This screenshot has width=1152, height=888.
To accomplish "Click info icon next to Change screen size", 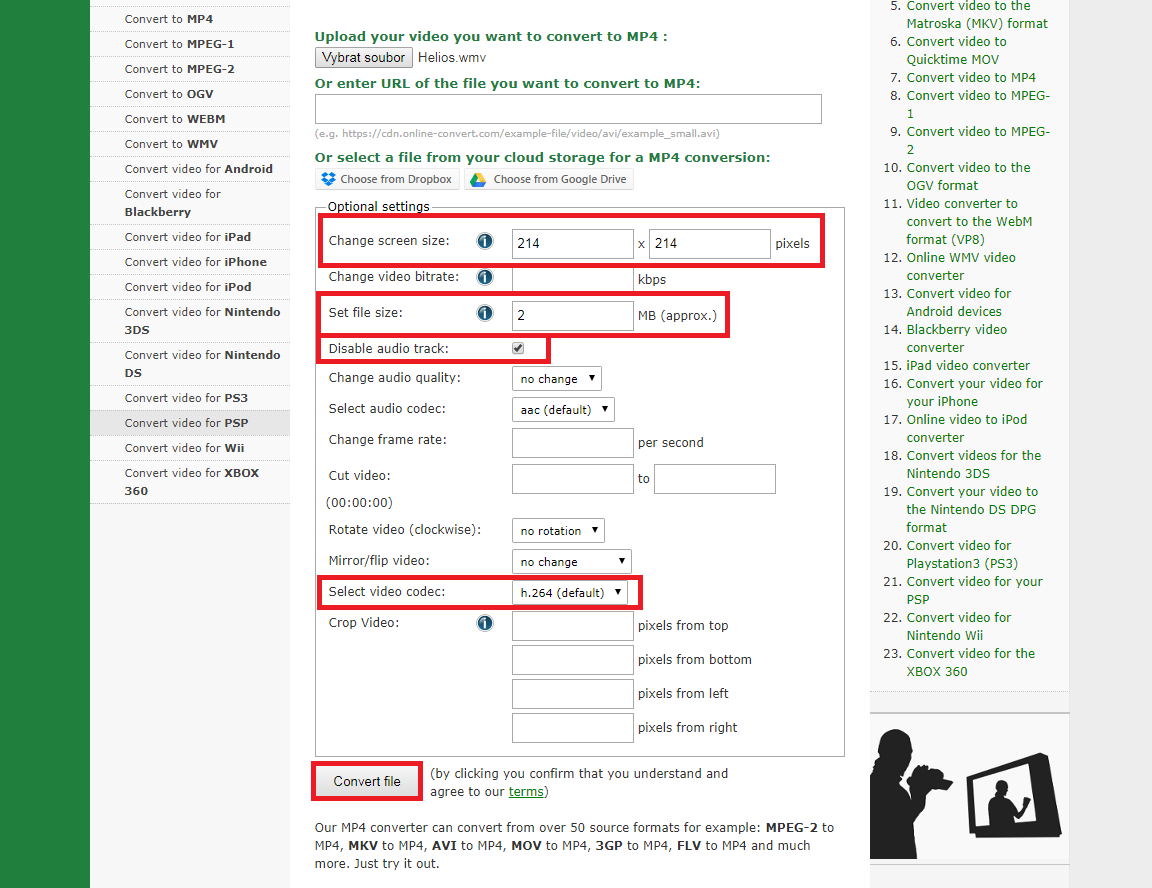I will [485, 242].
